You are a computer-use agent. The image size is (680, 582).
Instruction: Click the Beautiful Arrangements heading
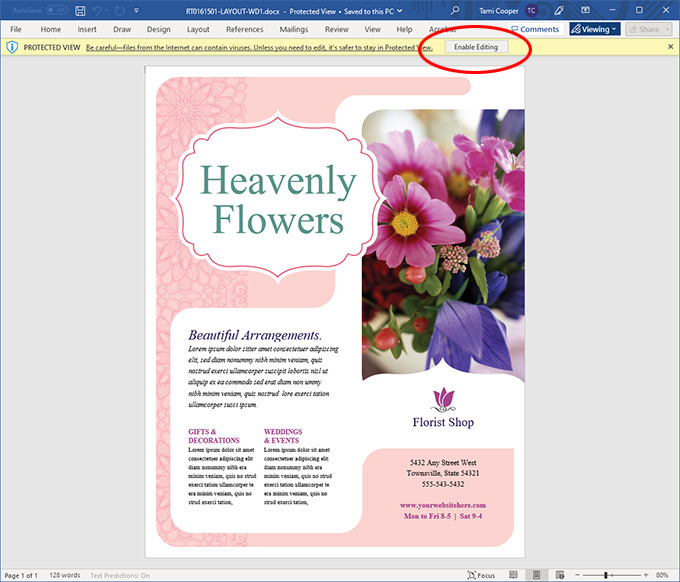[x=255, y=335]
